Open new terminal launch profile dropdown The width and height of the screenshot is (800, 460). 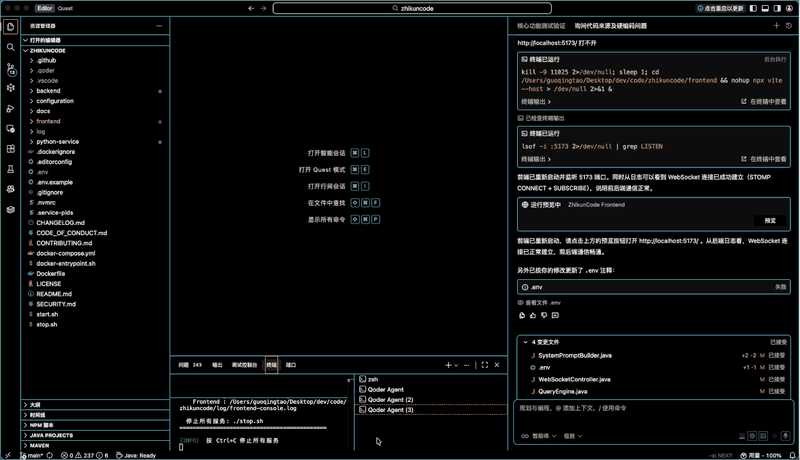point(456,365)
